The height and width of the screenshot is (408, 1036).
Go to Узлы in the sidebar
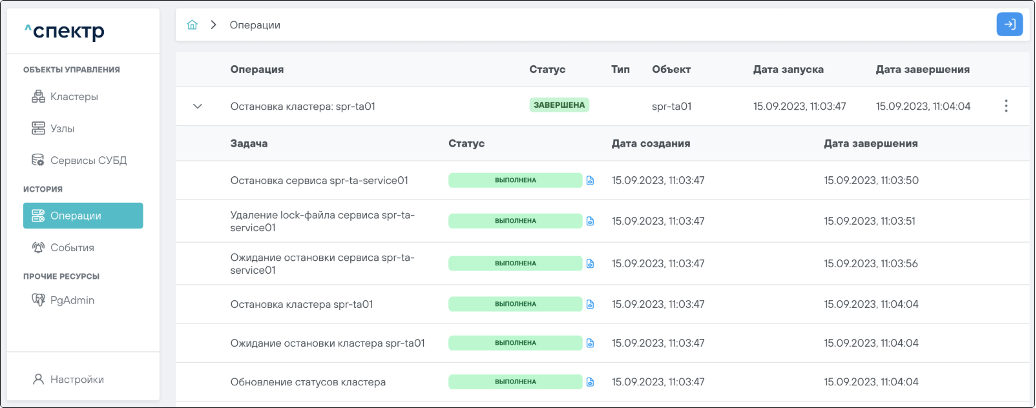(62, 129)
